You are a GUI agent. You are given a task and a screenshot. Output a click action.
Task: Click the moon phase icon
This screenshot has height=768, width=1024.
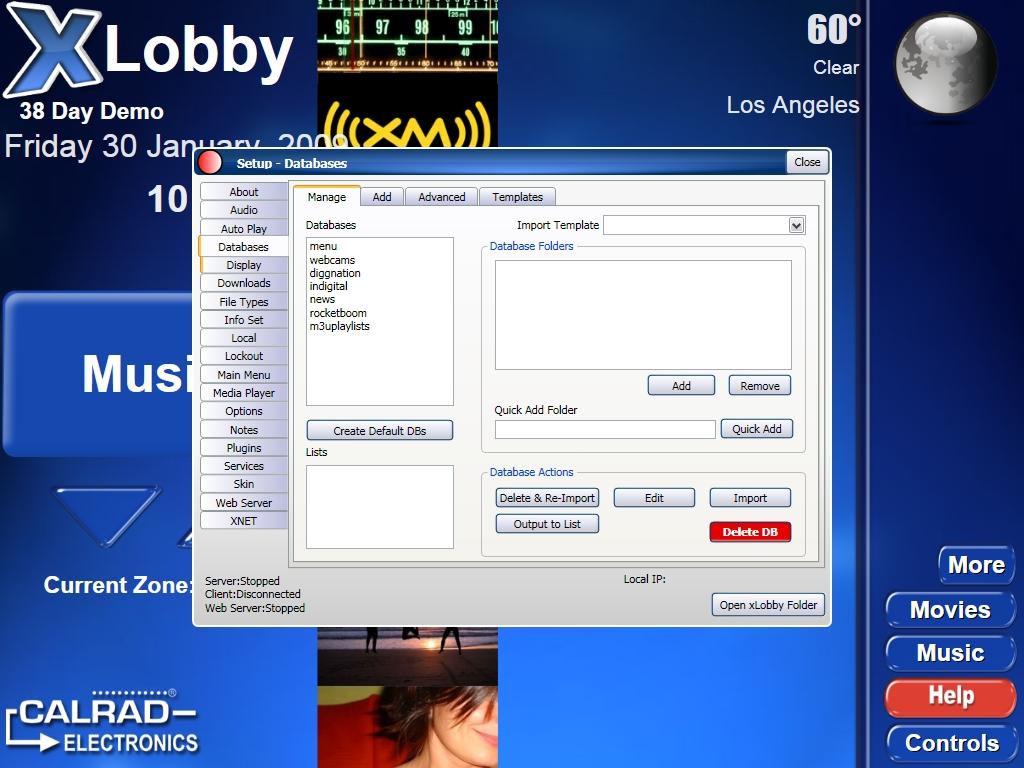coord(945,63)
